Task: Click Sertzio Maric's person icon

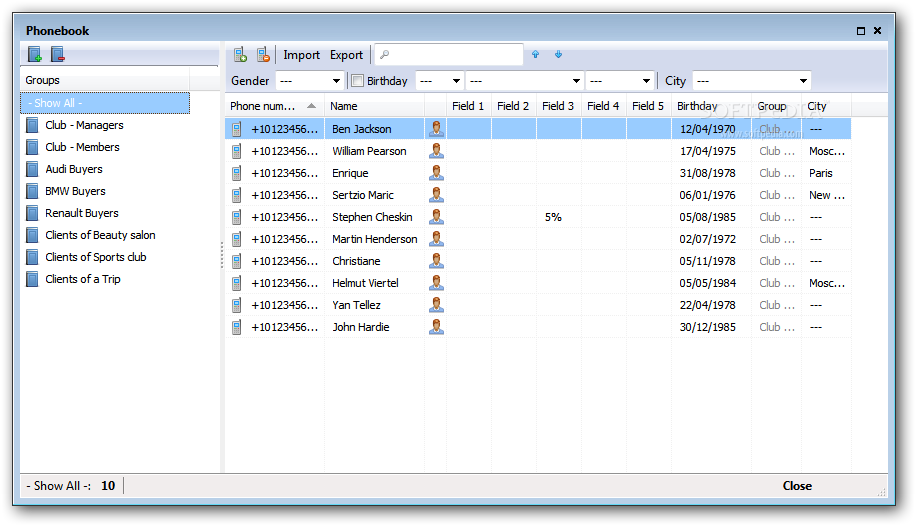Action: click(x=436, y=195)
